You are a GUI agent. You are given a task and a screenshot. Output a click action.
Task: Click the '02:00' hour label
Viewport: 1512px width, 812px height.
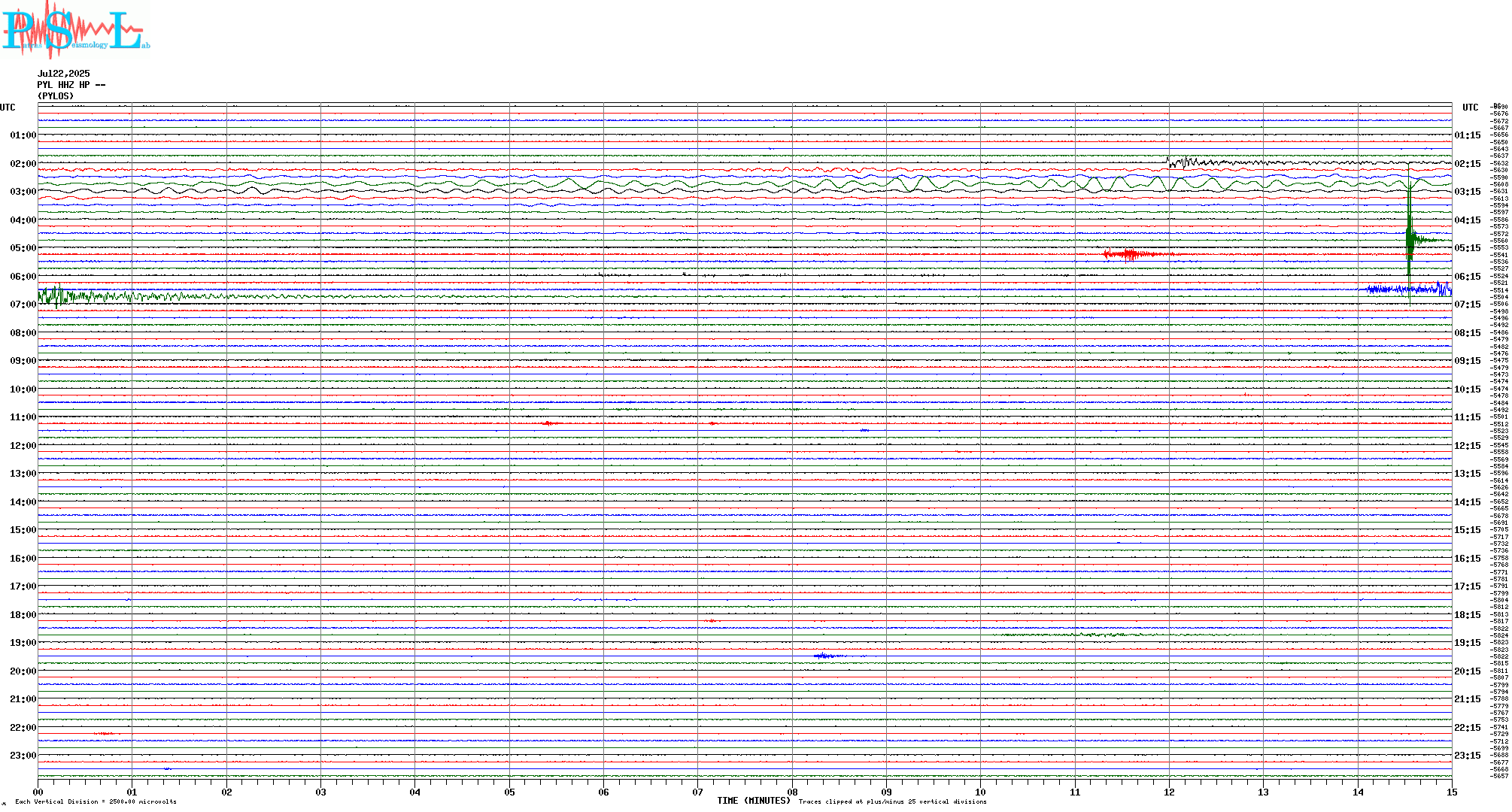[23, 164]
